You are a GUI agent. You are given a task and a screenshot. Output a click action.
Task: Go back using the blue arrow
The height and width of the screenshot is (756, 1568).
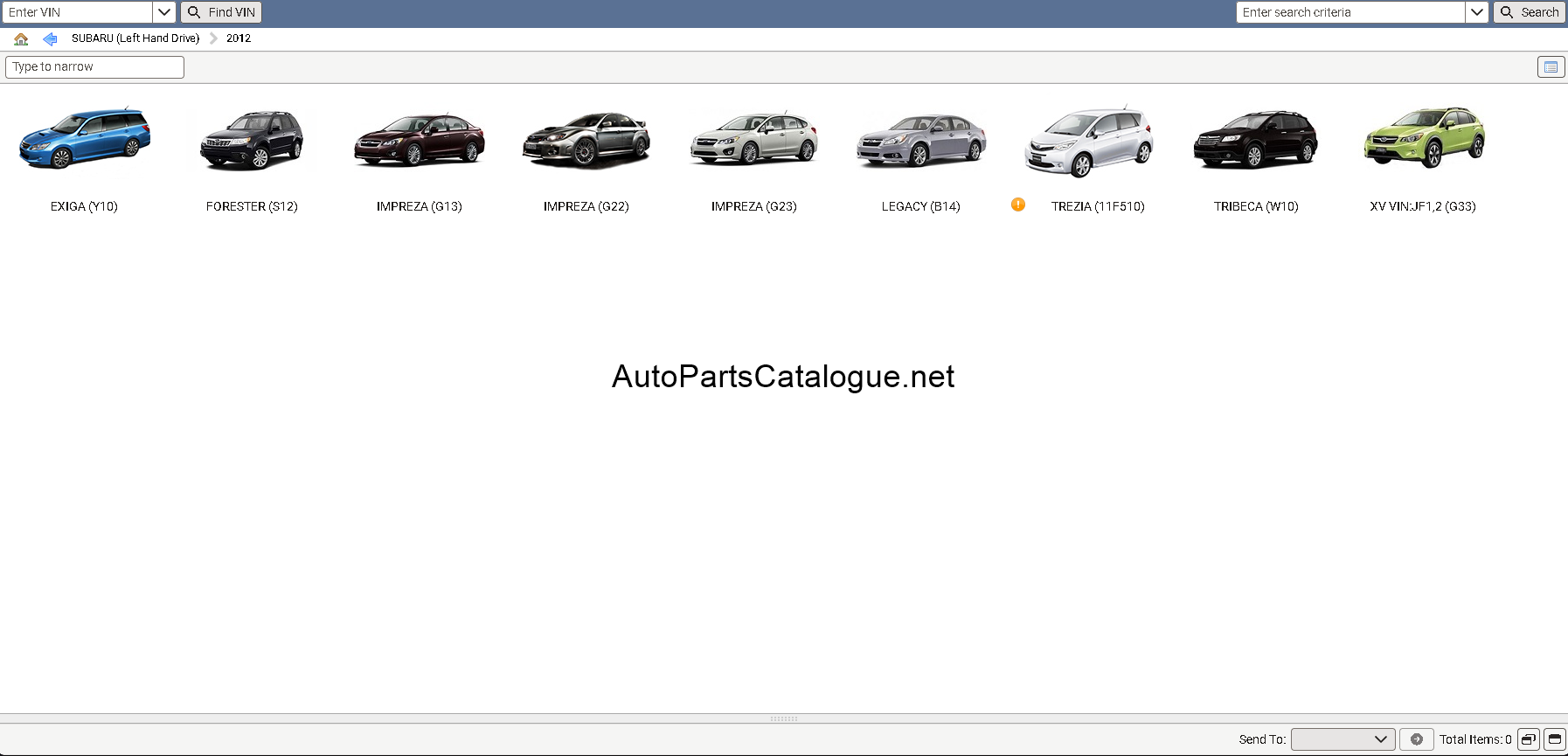coord(50,38)
